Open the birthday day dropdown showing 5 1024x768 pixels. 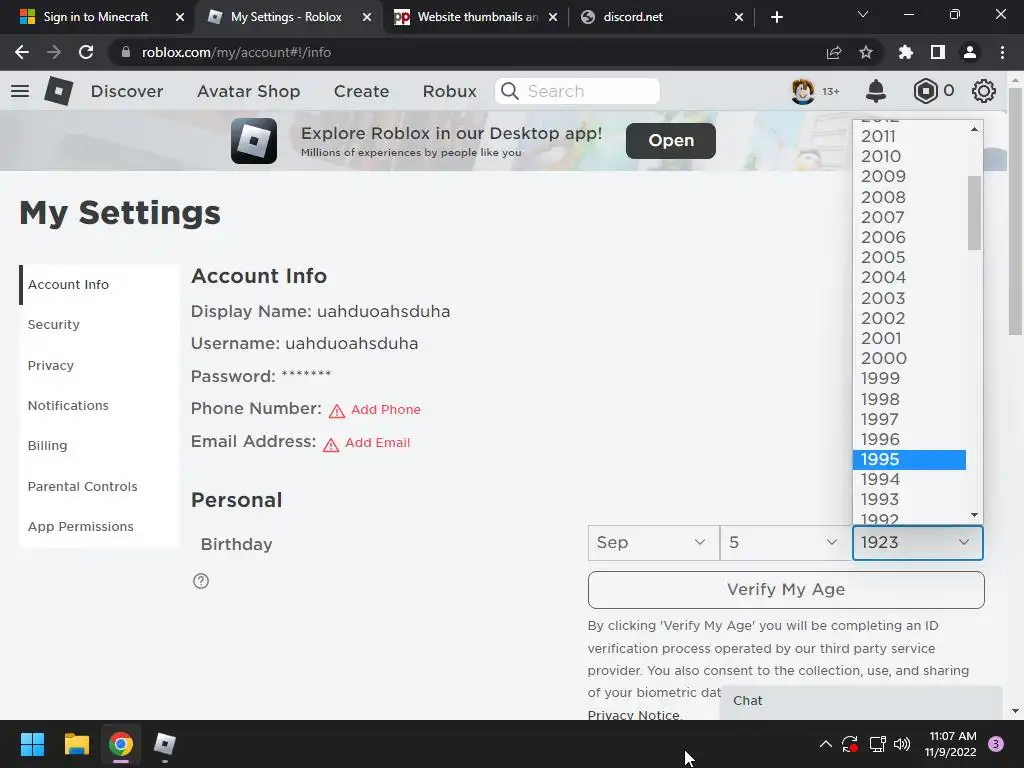pyautogui.click(x=786, y=543)
